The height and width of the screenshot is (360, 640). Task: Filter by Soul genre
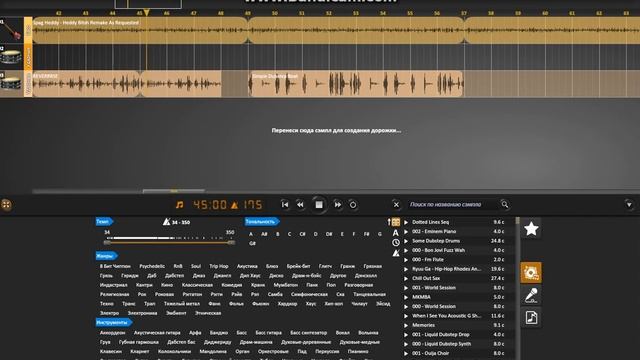pyautogui.click(x=196, y=266)
